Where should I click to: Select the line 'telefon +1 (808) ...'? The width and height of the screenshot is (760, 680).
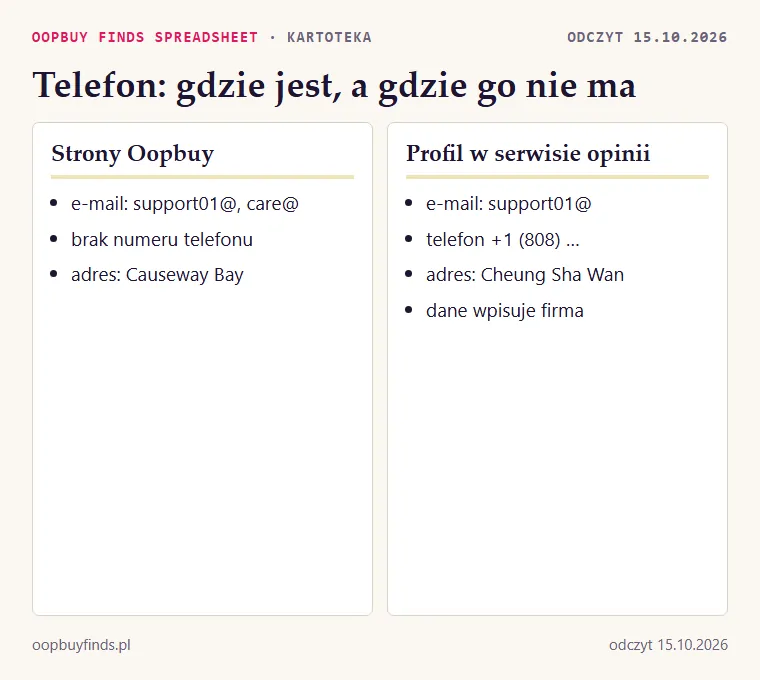tap(503, 239)
